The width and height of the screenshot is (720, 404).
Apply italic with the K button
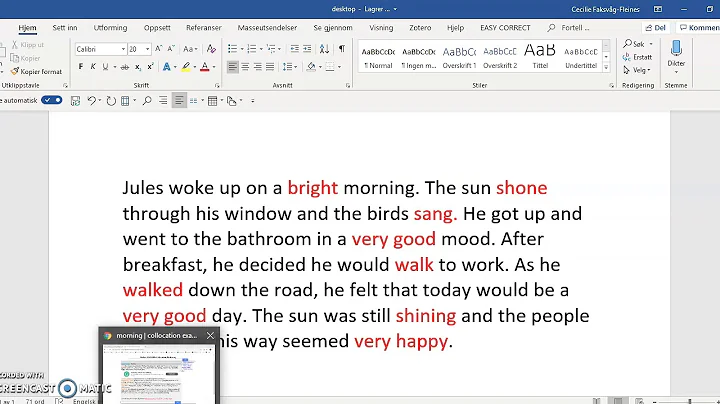pyautogui.click(x=93, y=67)
